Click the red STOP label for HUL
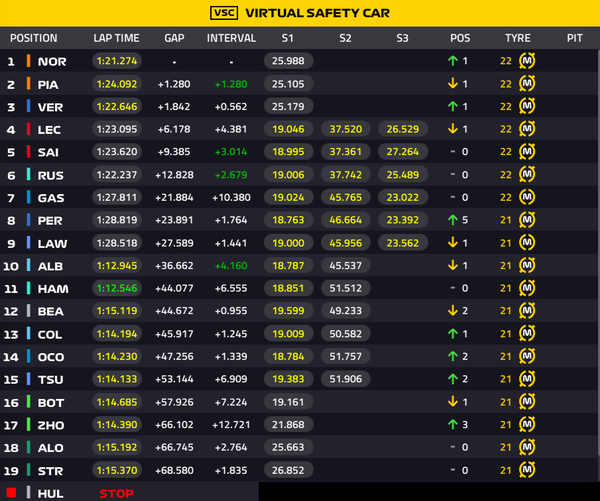This screenshot has height=501, width=600. (116, 493)
